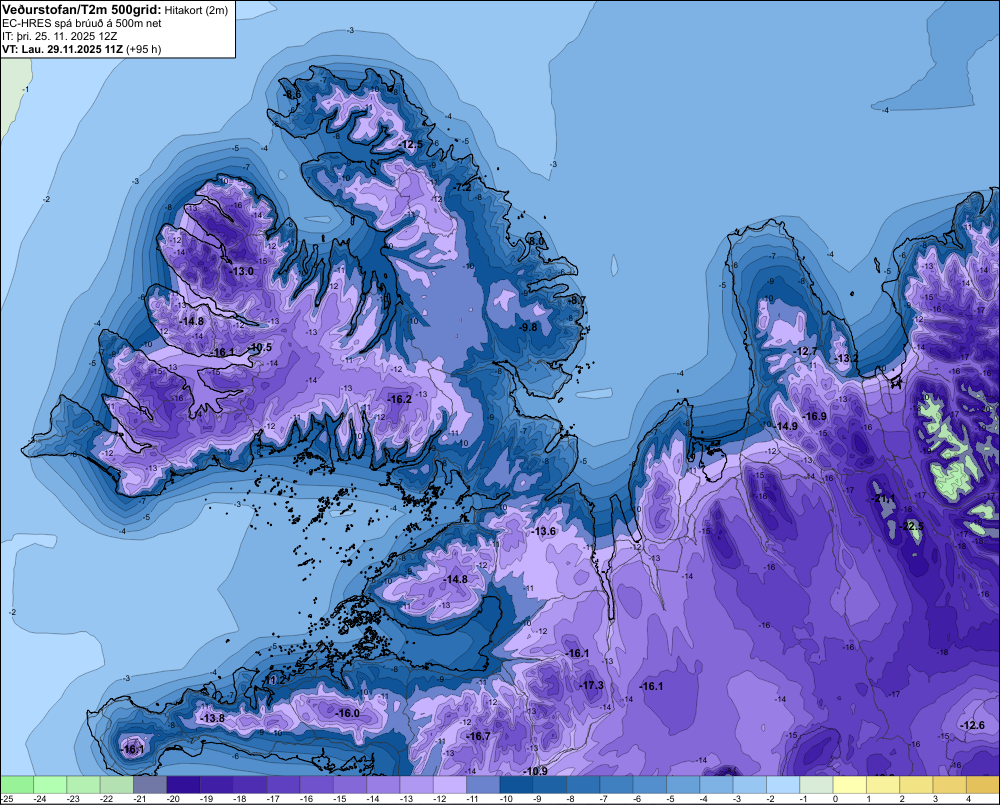Image resolution: width=1000 pixels, height=805 pixels.
Task: Click the '-8.6' temperature value on the map
Action: (293, 94)
